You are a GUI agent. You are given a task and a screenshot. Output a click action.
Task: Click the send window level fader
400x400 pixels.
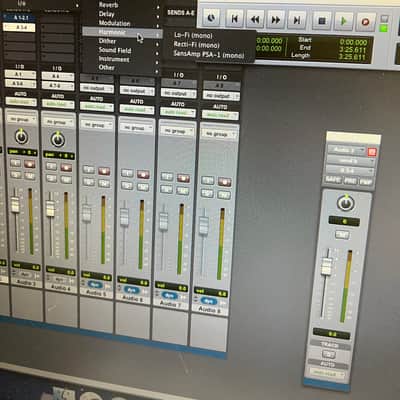[327, 266]
